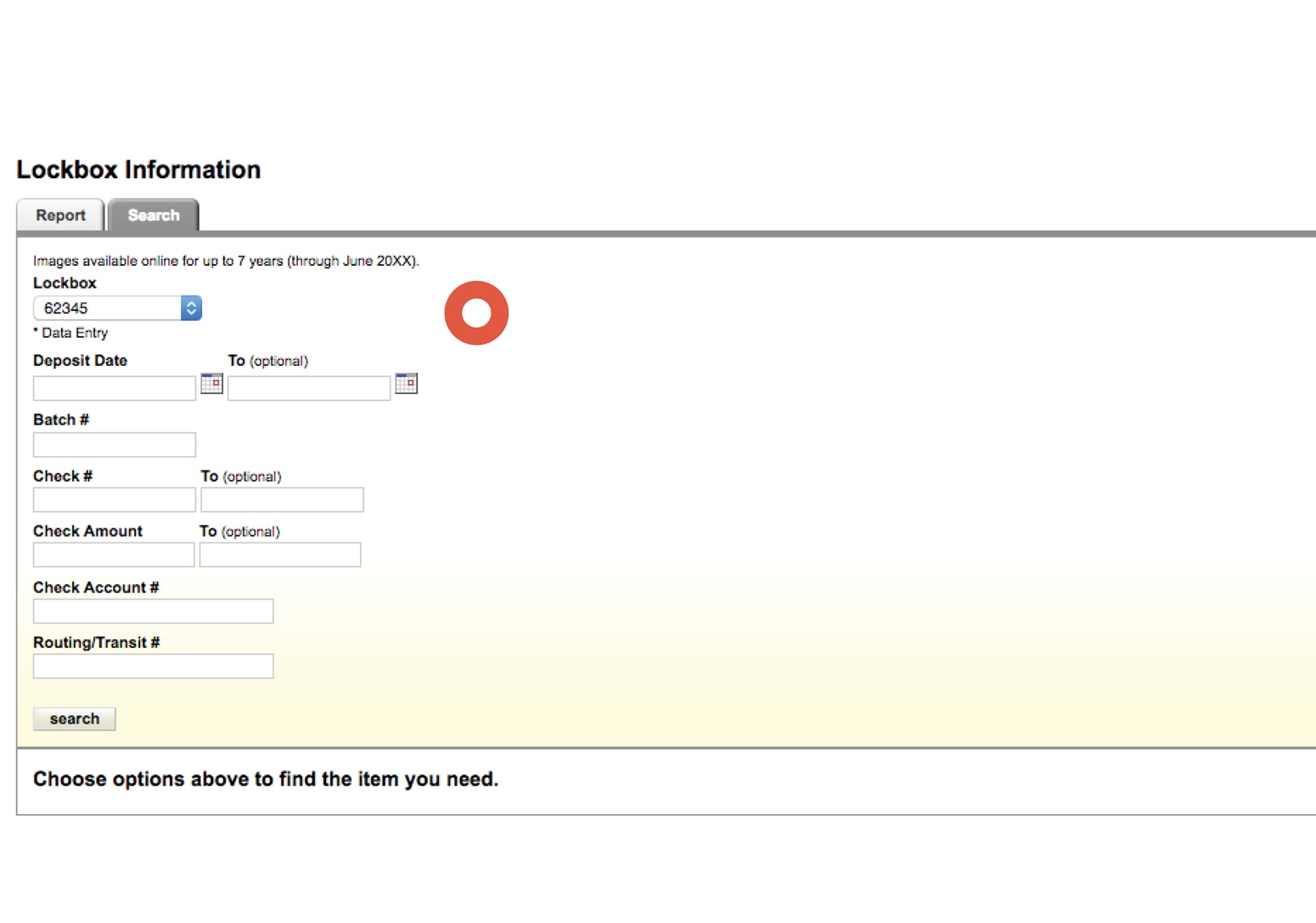Viewport: 1316px width, 923px height.
Task: Click the 'Batch #' label
Action: pos(61,419)
